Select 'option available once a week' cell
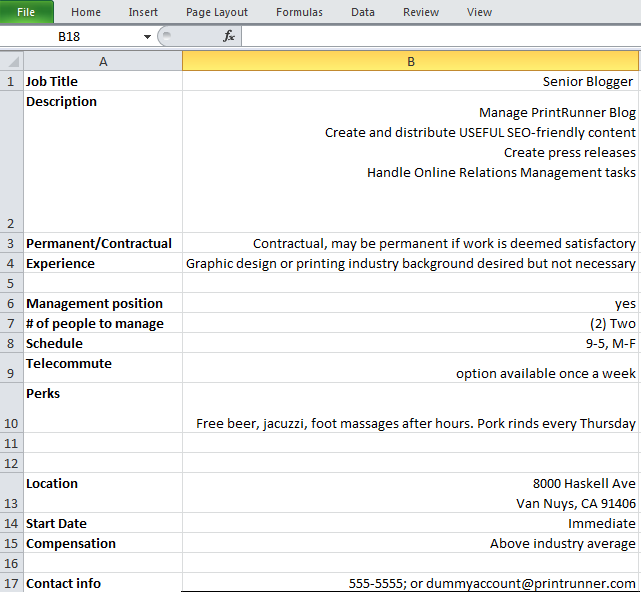 tap(411, 368)
